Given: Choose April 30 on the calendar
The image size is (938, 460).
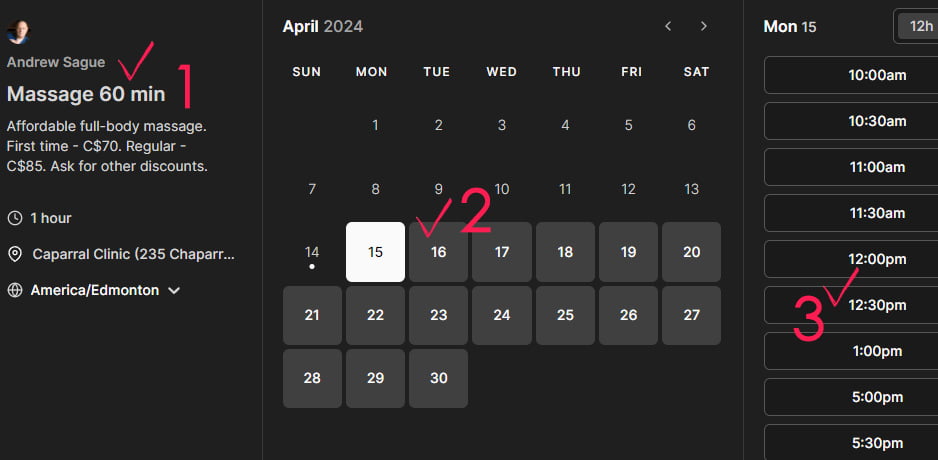Looking at the screenshot, I should pyautogui.click(x=438, y=378).
